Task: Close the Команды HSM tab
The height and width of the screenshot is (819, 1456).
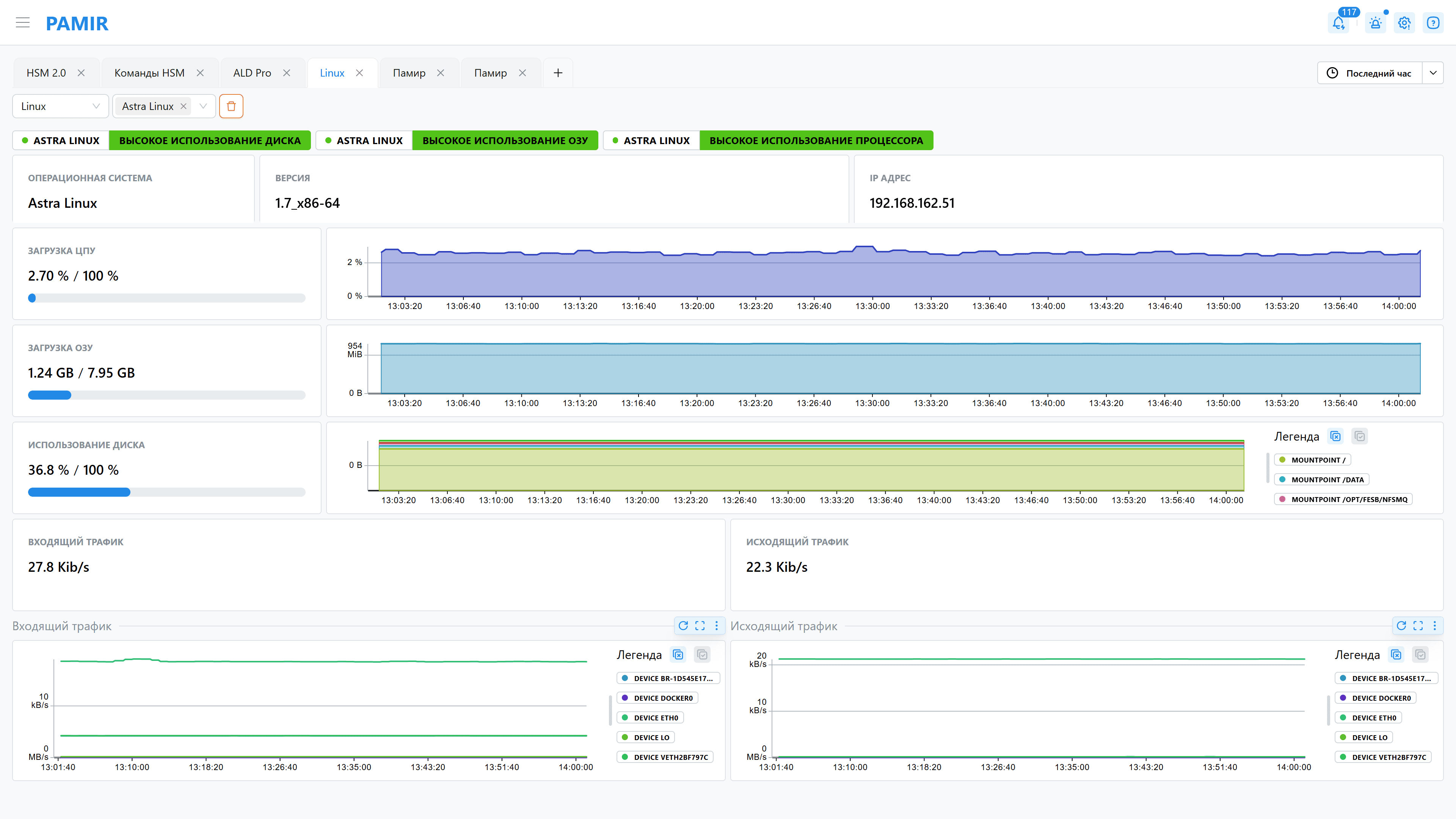Action: click(x=200, y=73)
